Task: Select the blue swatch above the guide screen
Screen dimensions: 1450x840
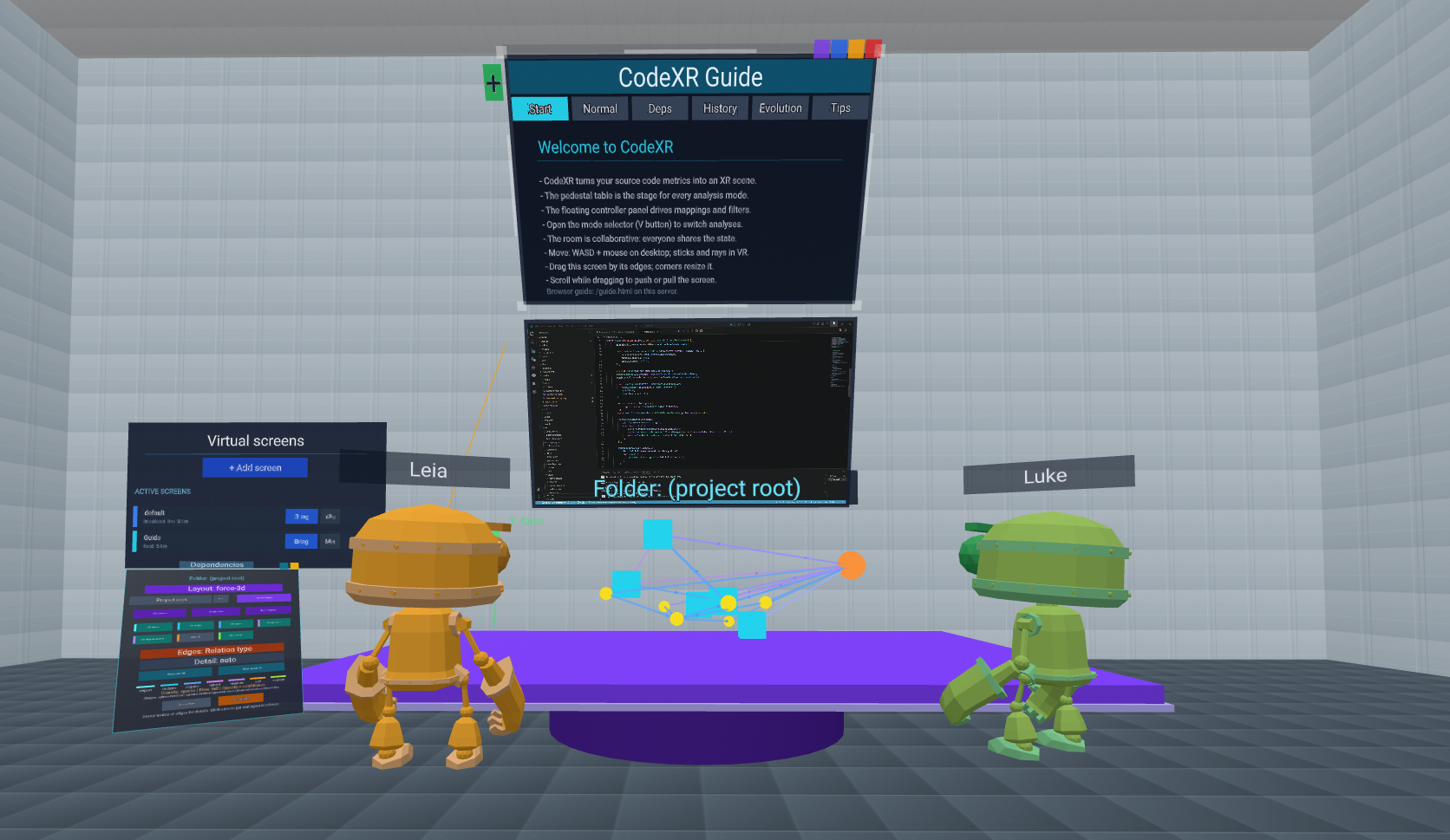Action: tap(839, 49)
